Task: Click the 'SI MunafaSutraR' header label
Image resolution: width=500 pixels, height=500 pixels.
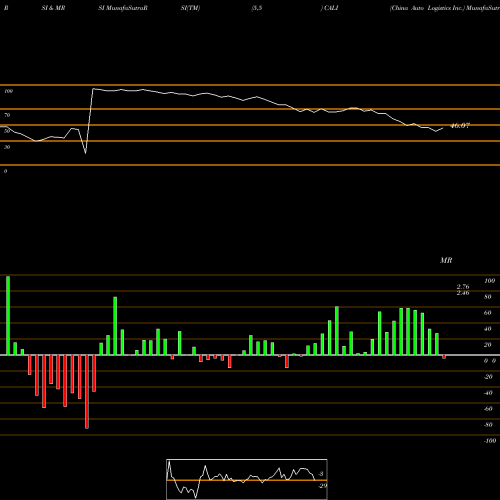Action: [123, 8]
